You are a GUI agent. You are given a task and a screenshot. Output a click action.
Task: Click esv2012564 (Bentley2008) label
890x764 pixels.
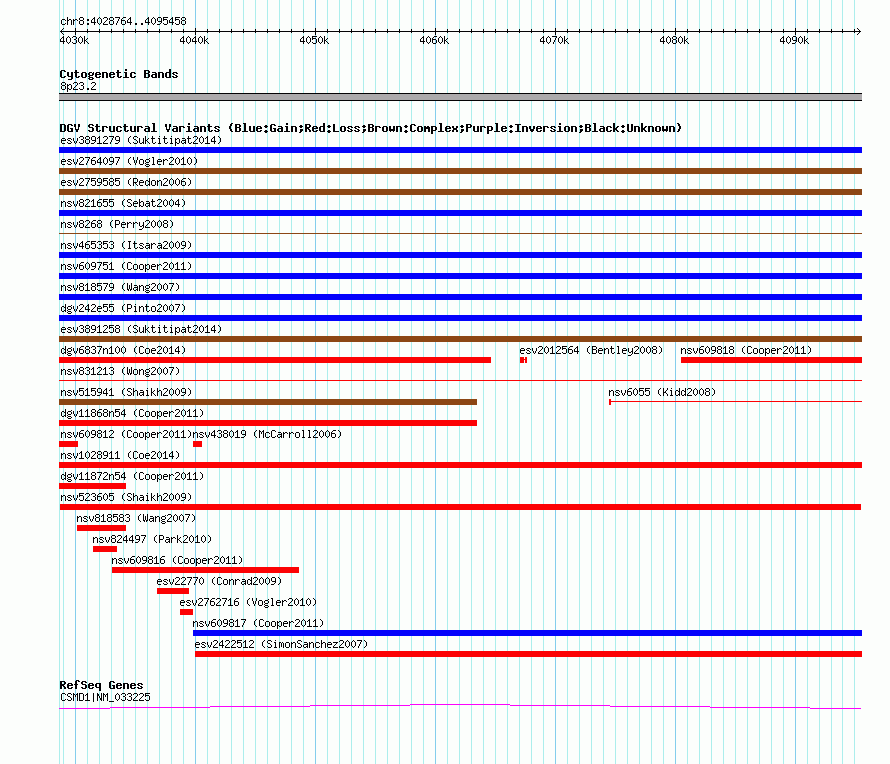click(591, 350)
